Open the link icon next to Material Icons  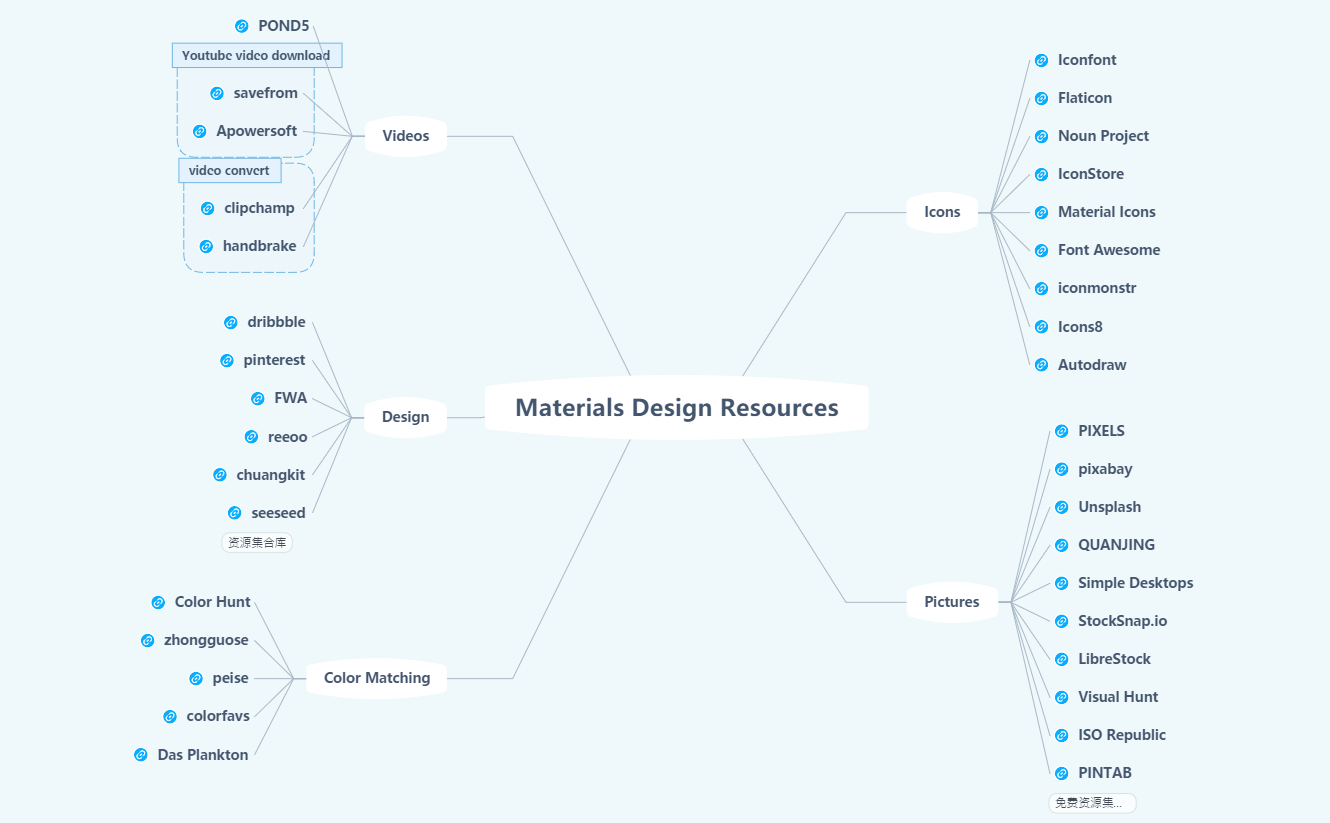(x=1042, y=212)
